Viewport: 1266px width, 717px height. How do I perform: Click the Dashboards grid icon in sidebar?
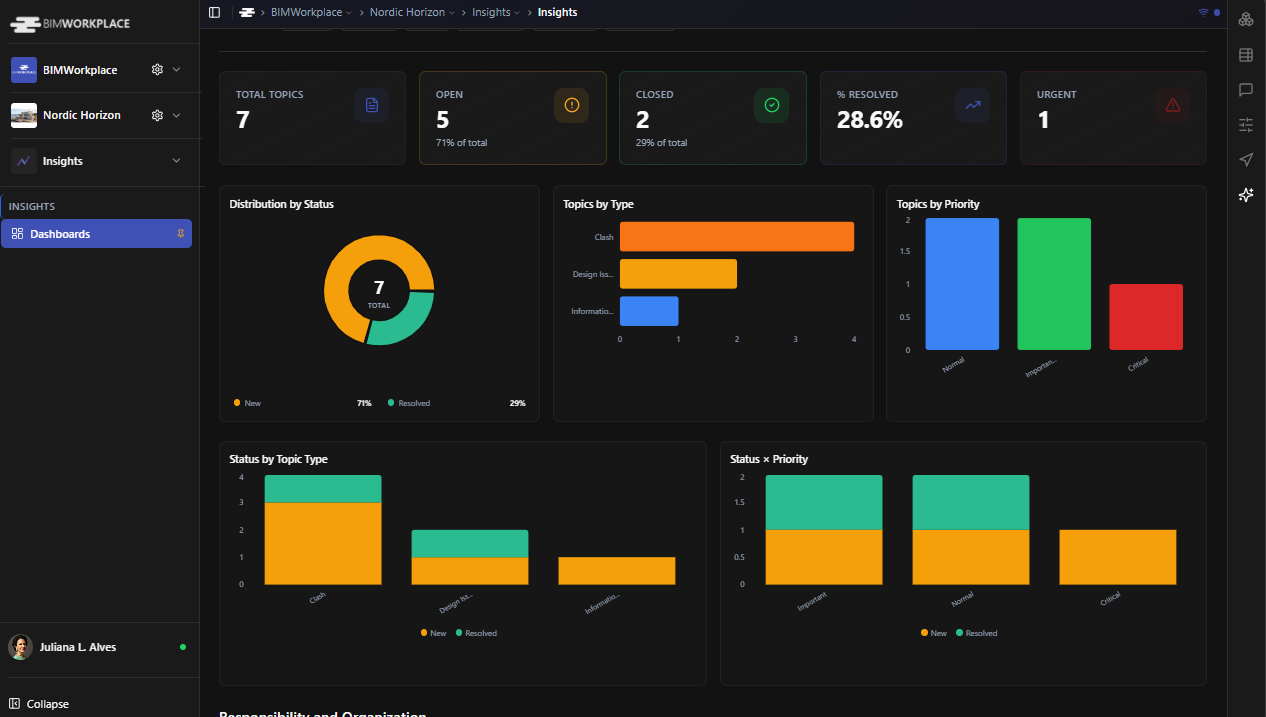pyautogui.click(x=17, y=234)
